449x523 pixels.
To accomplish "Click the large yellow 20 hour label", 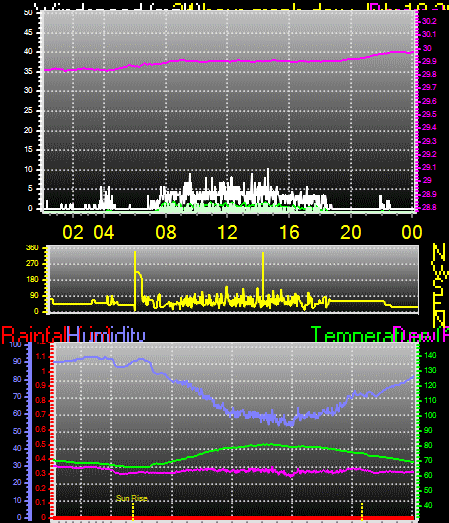I will [x=351, y=232].
